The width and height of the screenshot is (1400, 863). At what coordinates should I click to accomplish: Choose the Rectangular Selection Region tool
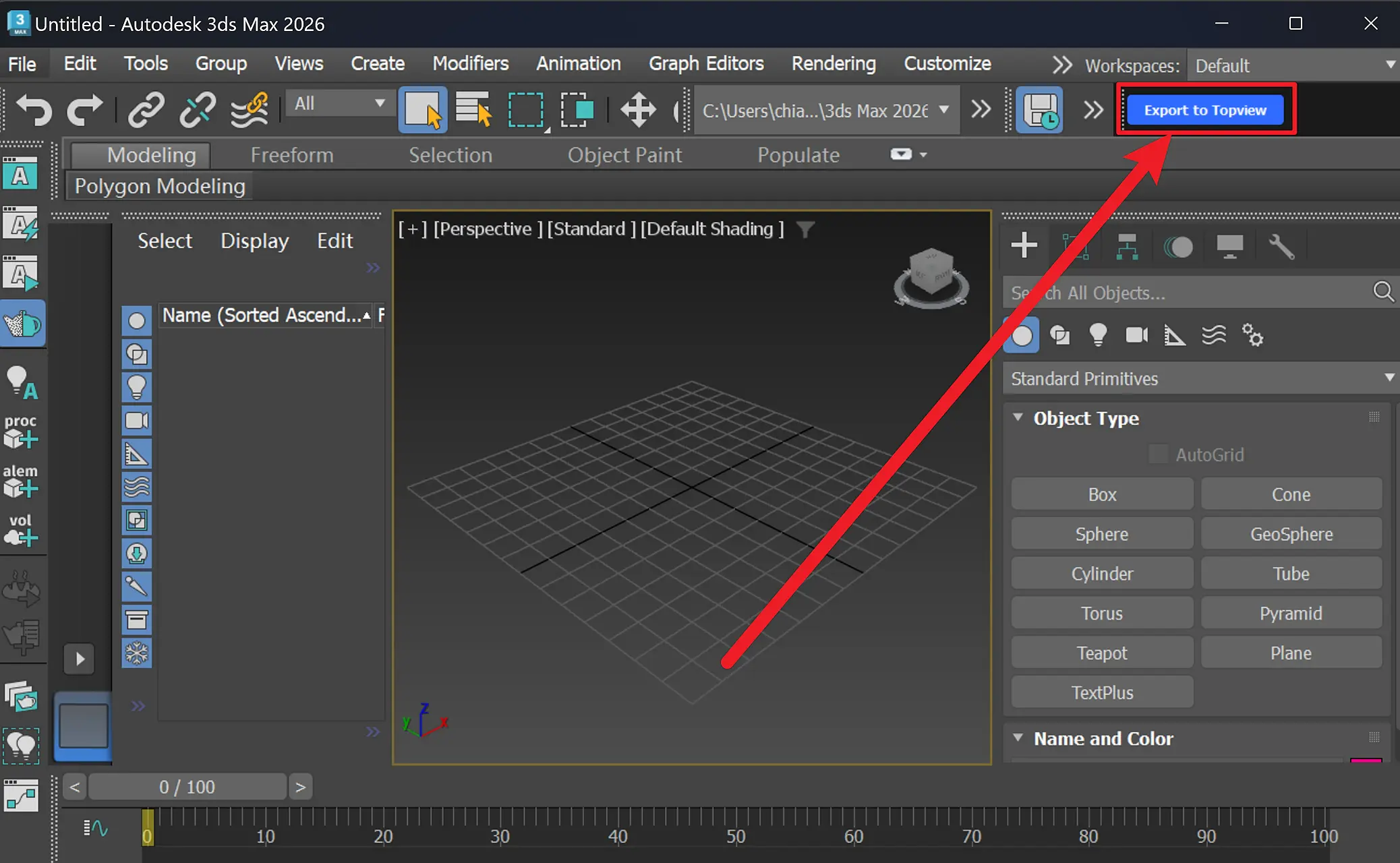pyautogui.click(x=525, y=109)
